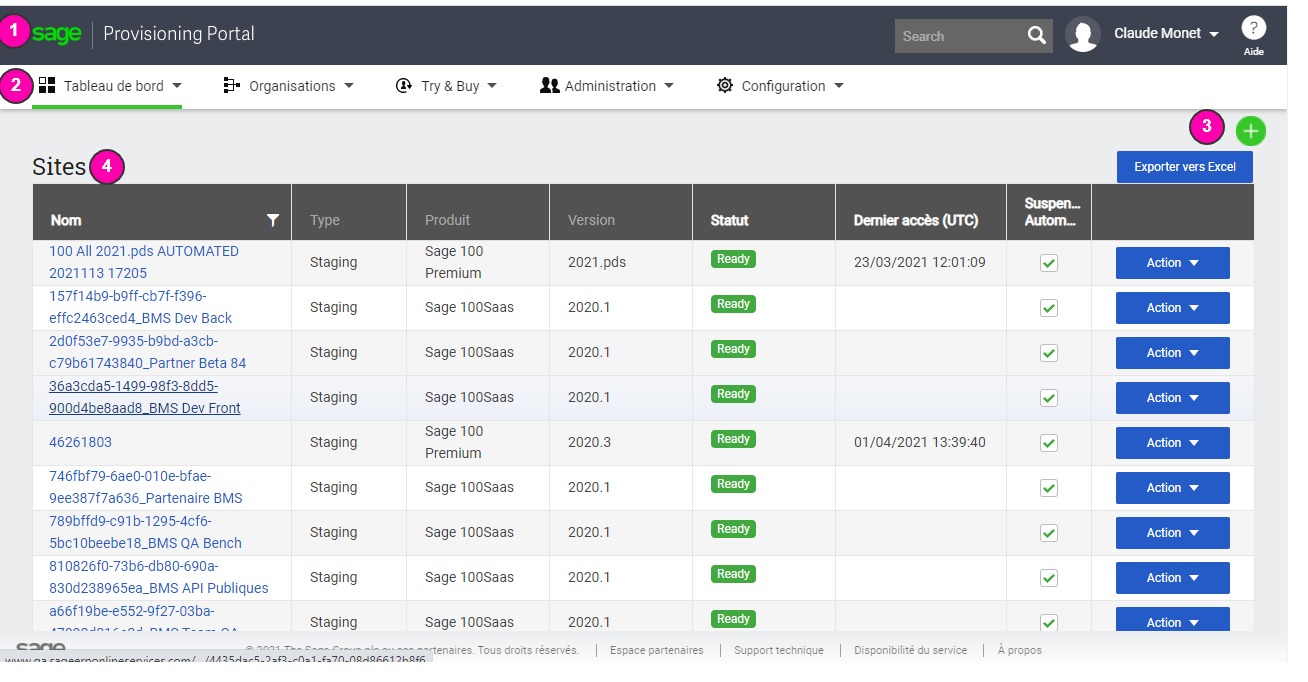Click into the Search input field
The image size is (1308, 682).
point(959,36)
